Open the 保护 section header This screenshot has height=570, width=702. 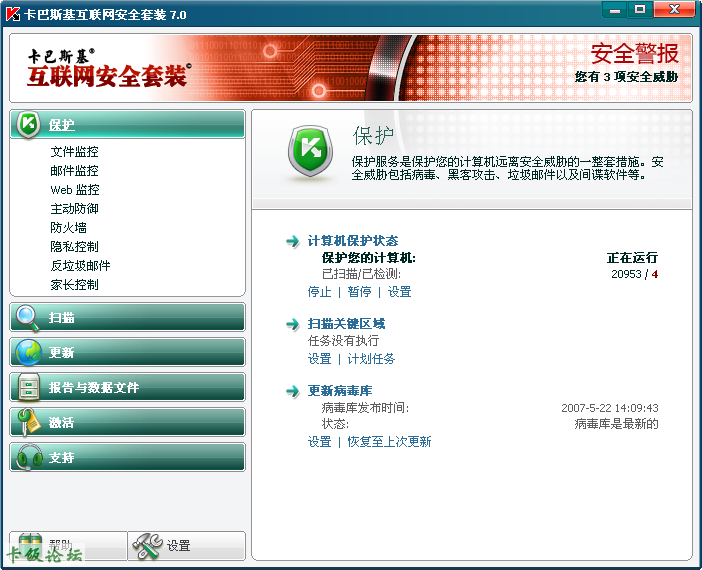coord(128,124)
